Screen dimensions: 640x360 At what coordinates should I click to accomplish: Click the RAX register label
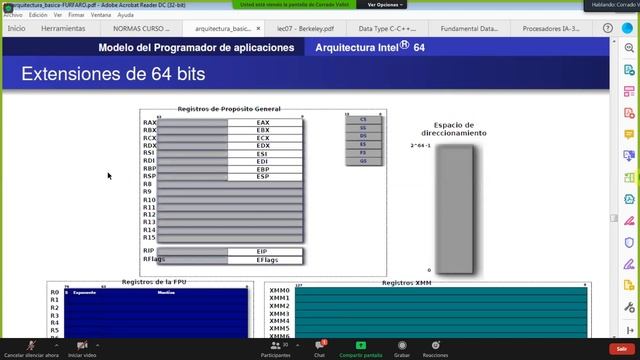149,122
